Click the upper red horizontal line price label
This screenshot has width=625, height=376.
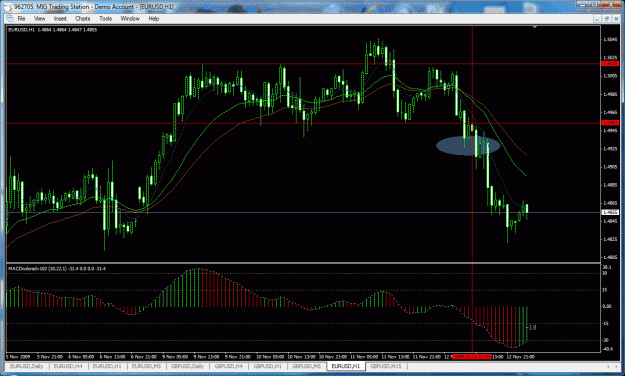[x=610, y=64]
